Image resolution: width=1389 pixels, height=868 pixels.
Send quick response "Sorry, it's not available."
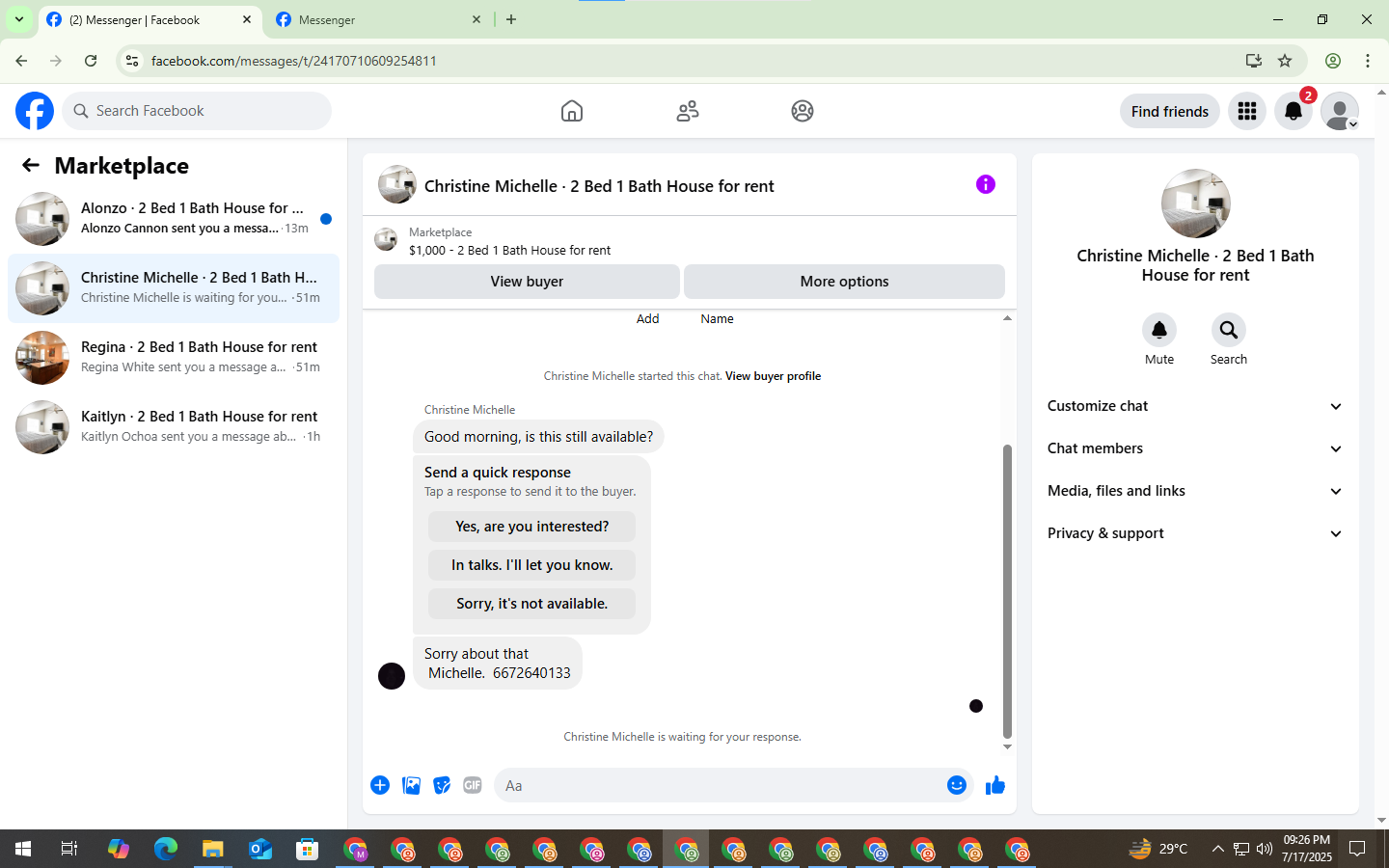[x=531, y=604]
